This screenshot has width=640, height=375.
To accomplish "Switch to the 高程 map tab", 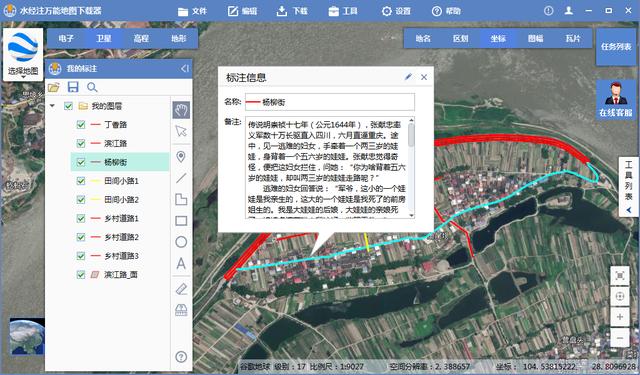I will pyautogui.click(x=141, y=38).
